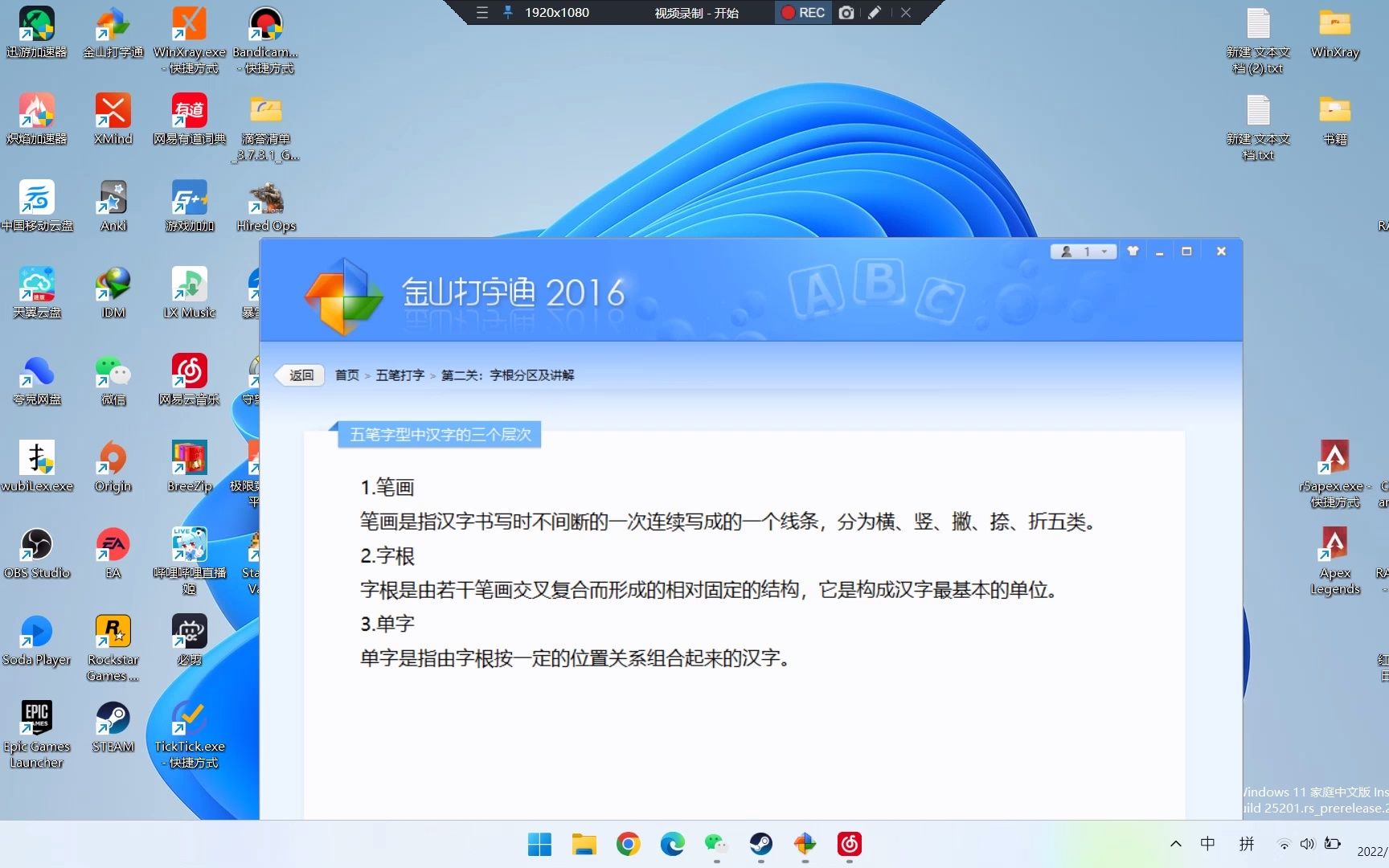
Task: Select the 网易云音乐 desktop icon
Action: [190, 379]
